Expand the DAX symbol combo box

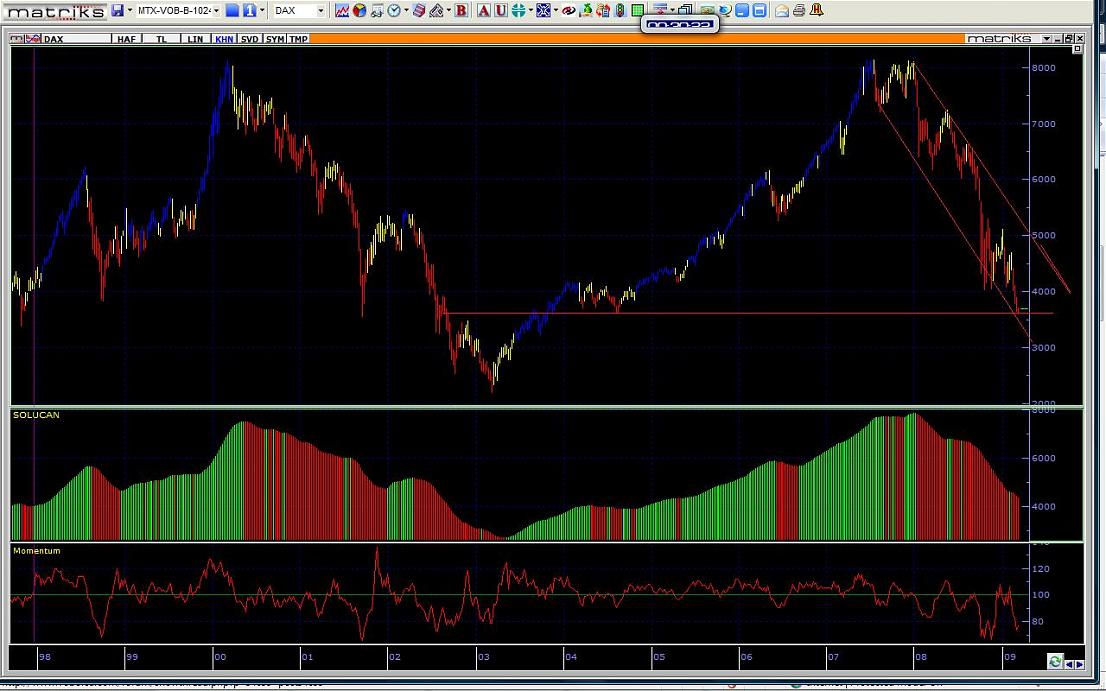coord(320,10)
